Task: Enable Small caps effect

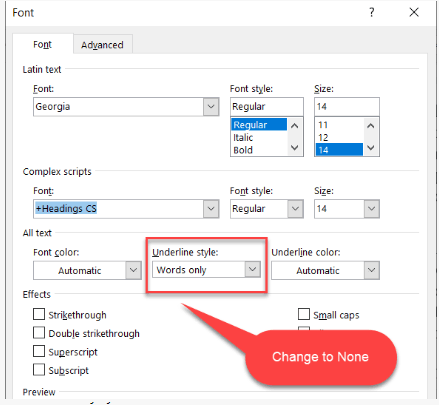Action: pos(304,314)
